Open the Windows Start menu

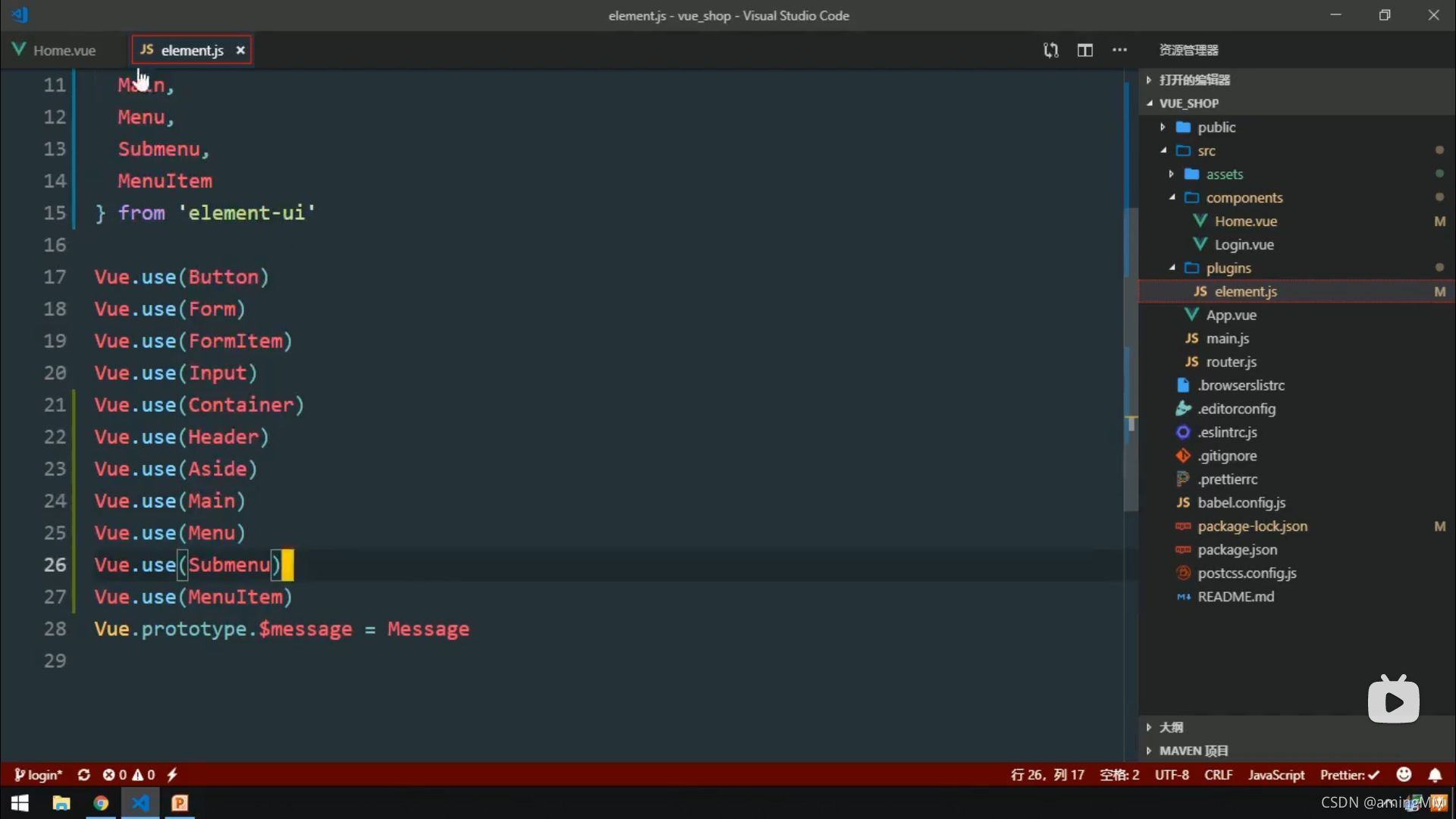point(20,803)
